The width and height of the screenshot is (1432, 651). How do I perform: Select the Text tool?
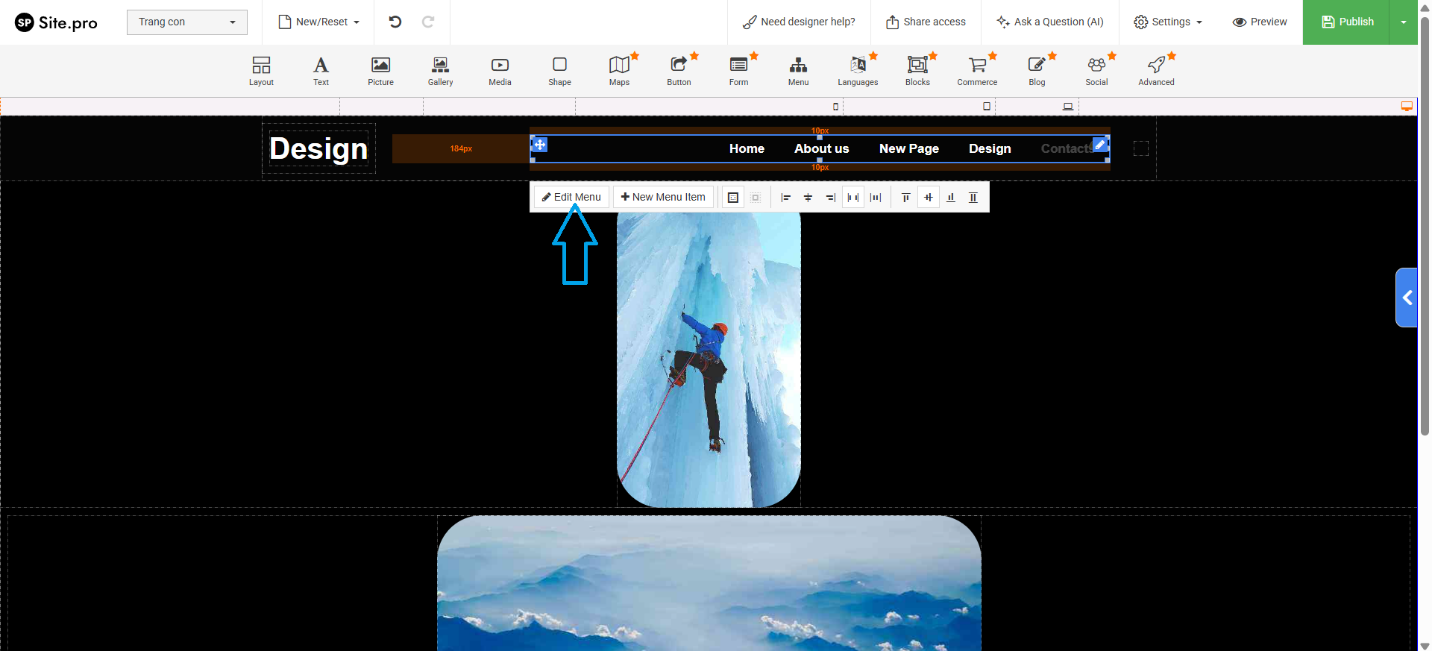(x=321, y=70)
